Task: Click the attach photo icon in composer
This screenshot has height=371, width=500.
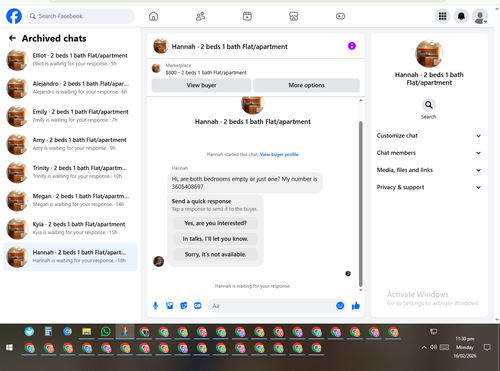Action: pyautogui.click(x=170, y=306)
